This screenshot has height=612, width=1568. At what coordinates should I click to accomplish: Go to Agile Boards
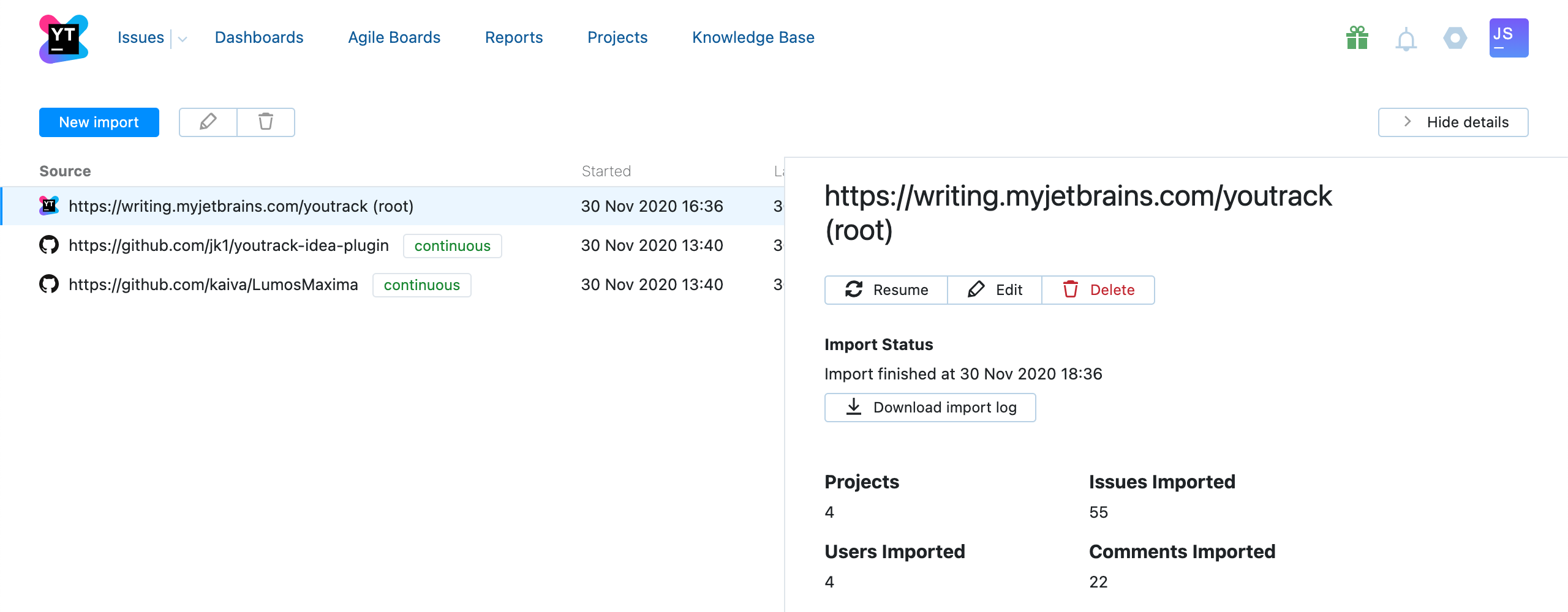pyautogui.click(x=394, y=38)
